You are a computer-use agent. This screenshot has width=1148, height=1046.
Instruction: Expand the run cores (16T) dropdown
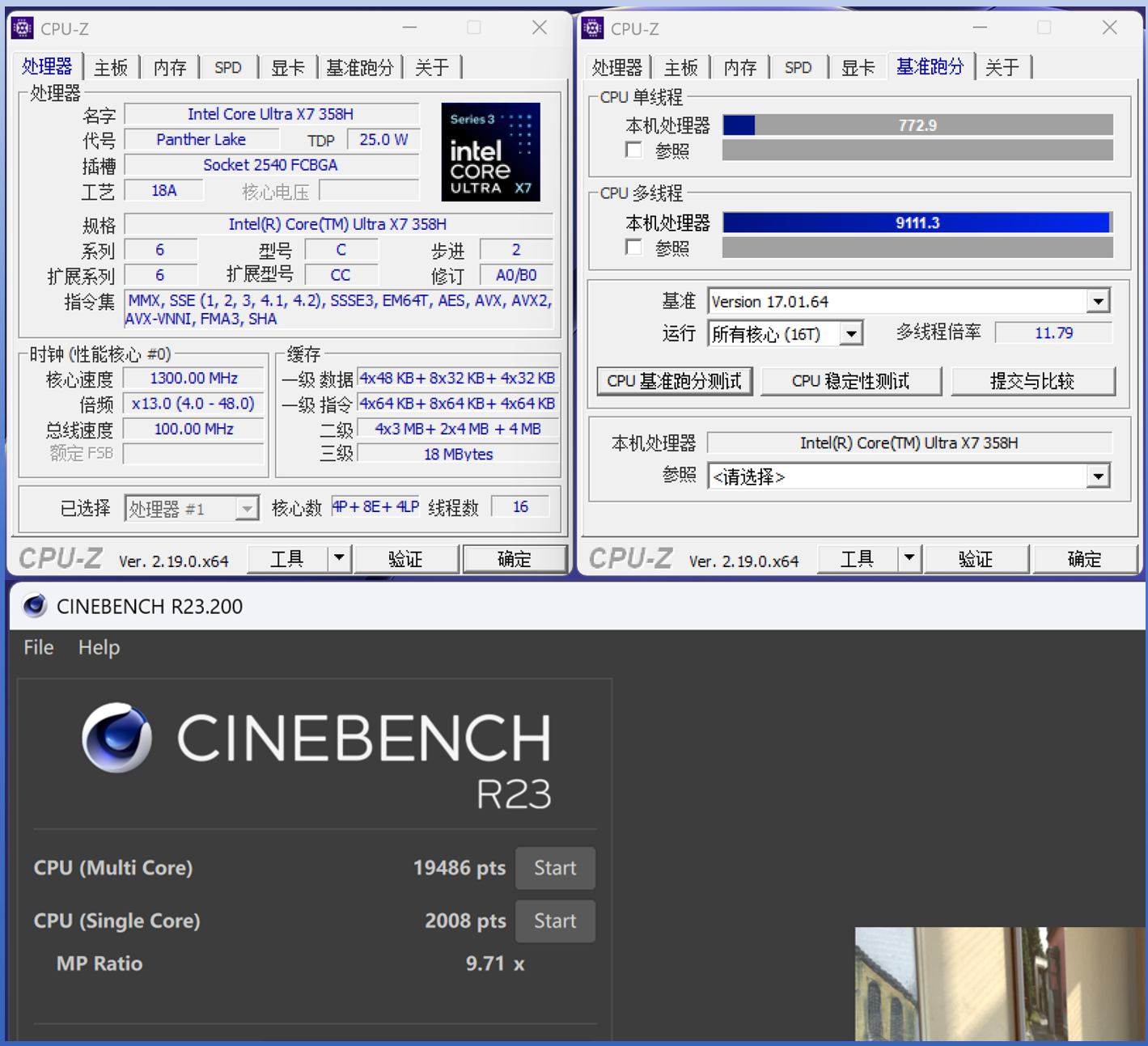851,334
